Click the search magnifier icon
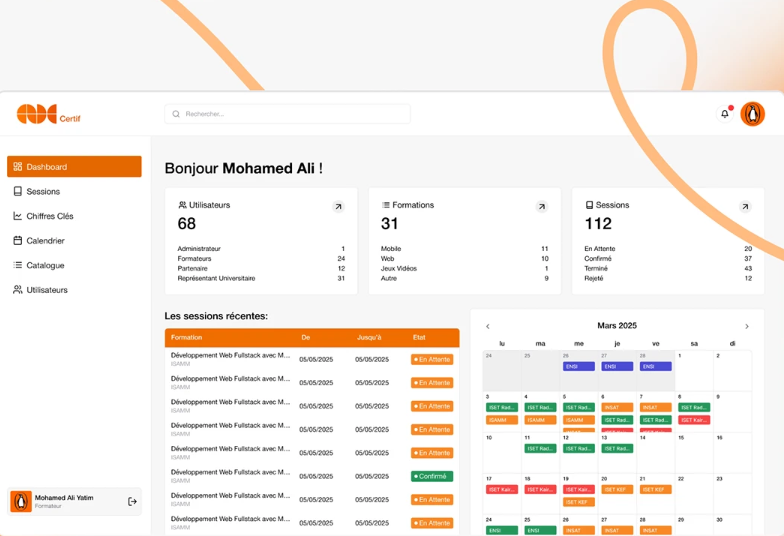Viewport: 784px width, 536px height. 176,114
